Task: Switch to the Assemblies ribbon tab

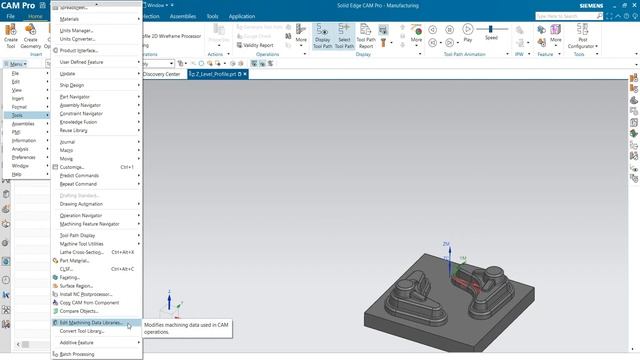Action: (182, 16)
